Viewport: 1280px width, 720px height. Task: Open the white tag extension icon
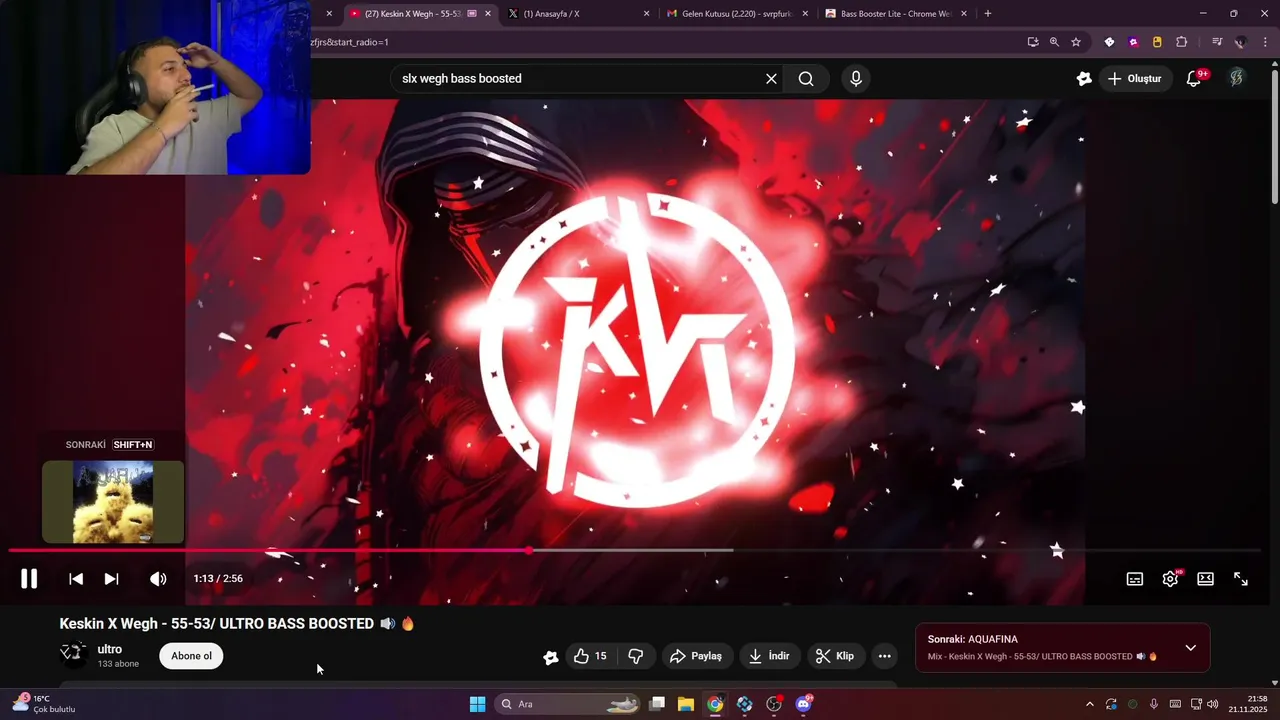(1109, 42)
